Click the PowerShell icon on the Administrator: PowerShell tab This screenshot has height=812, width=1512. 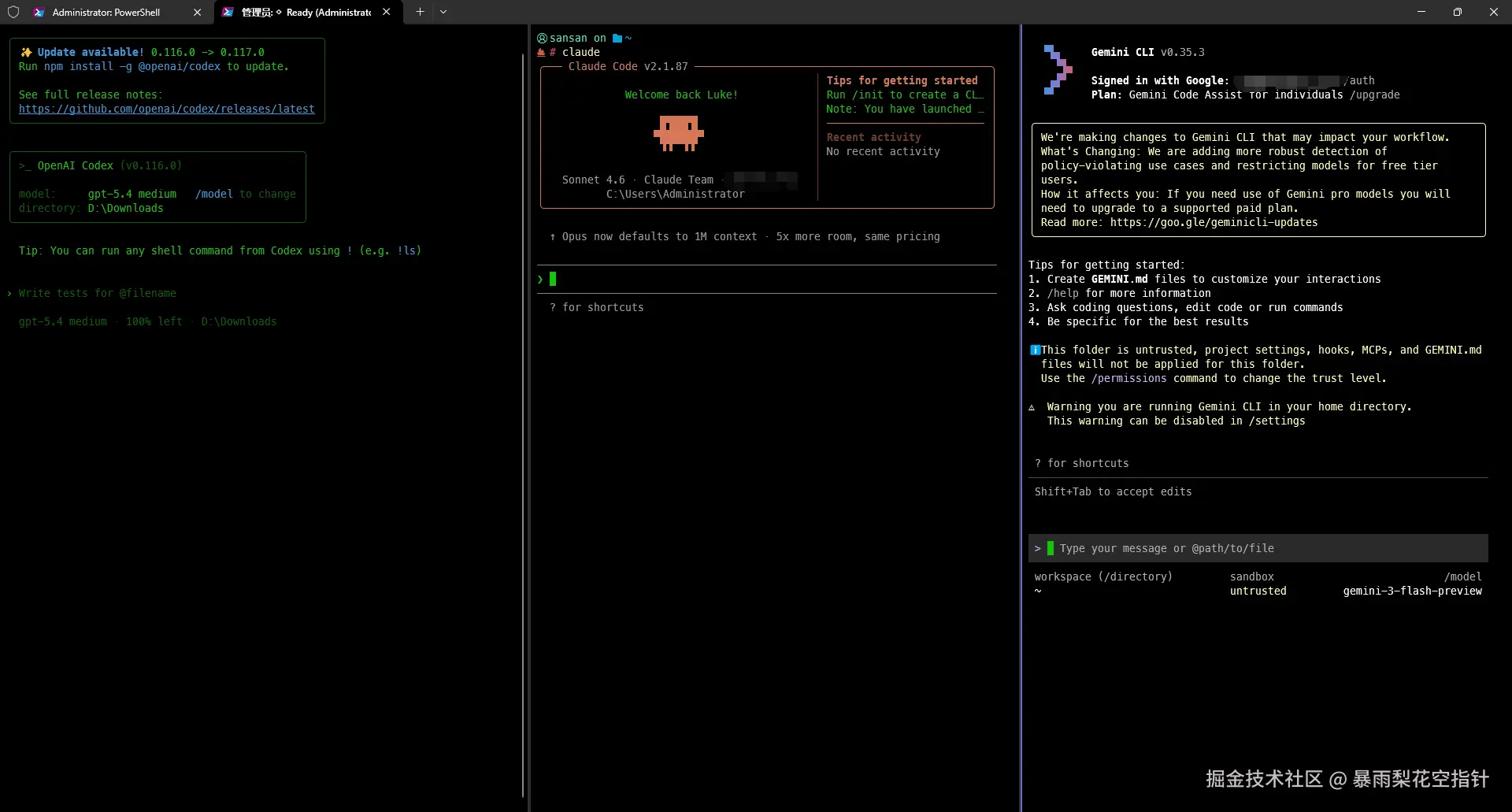39,12
